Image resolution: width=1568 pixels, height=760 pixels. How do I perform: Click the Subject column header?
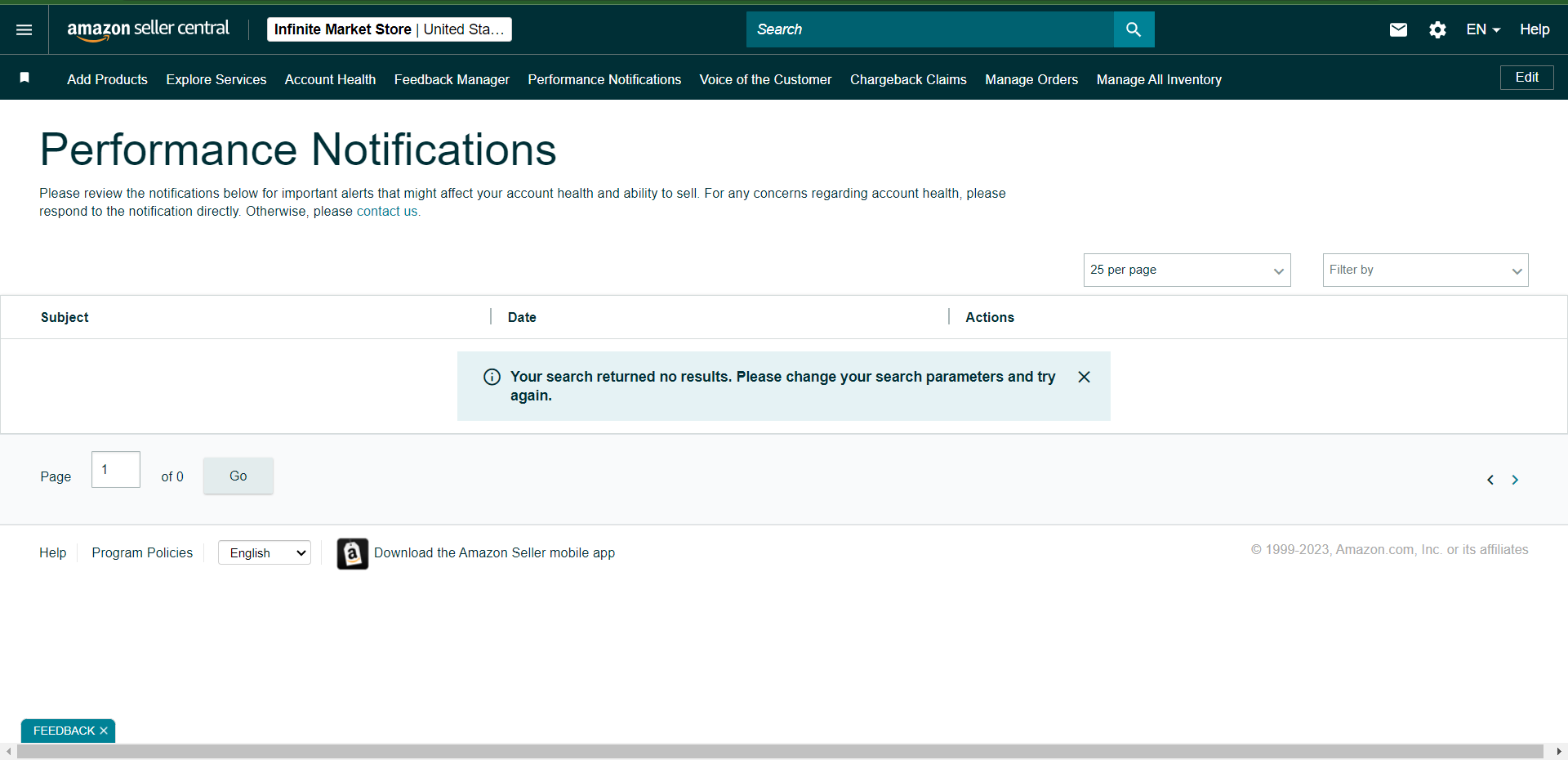click(65, 317)
